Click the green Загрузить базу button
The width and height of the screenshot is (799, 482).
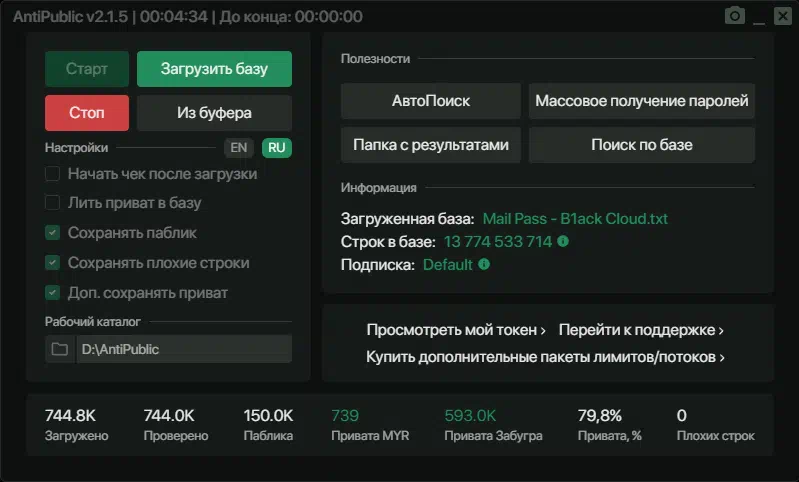pos(214,69)
